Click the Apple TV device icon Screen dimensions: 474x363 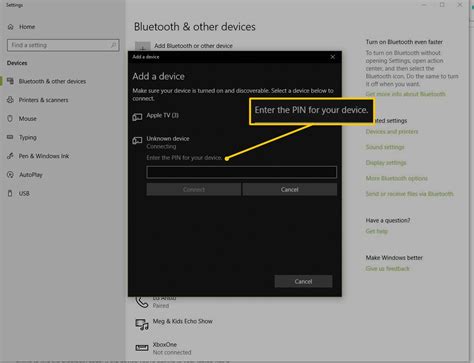pyautogui.click(x=137, y=117)
